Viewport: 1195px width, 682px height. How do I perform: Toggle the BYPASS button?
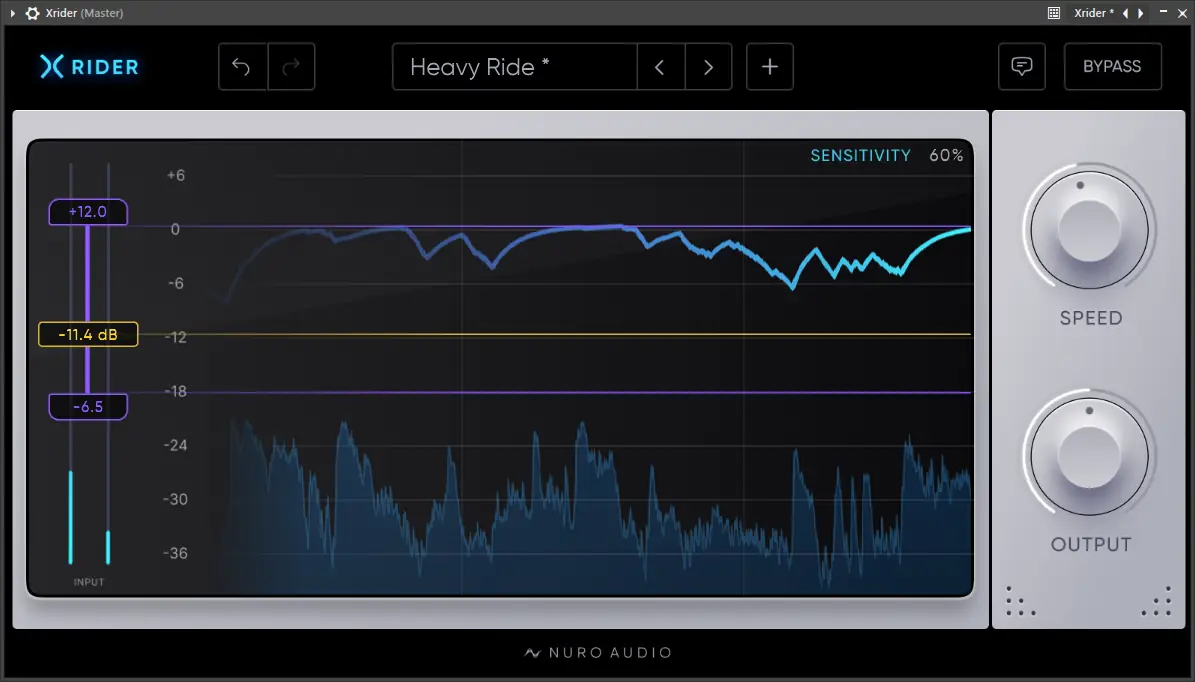[1112, 66]
